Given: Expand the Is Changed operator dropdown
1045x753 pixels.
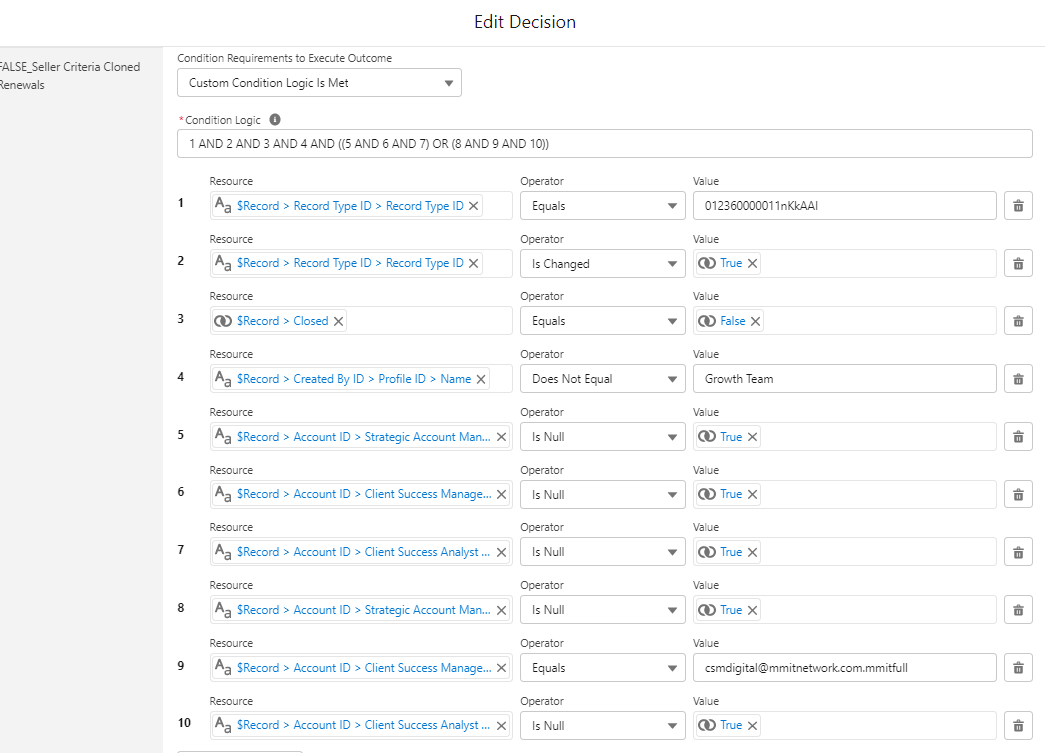Looking at the screenshot, I should tap(602, 264).
